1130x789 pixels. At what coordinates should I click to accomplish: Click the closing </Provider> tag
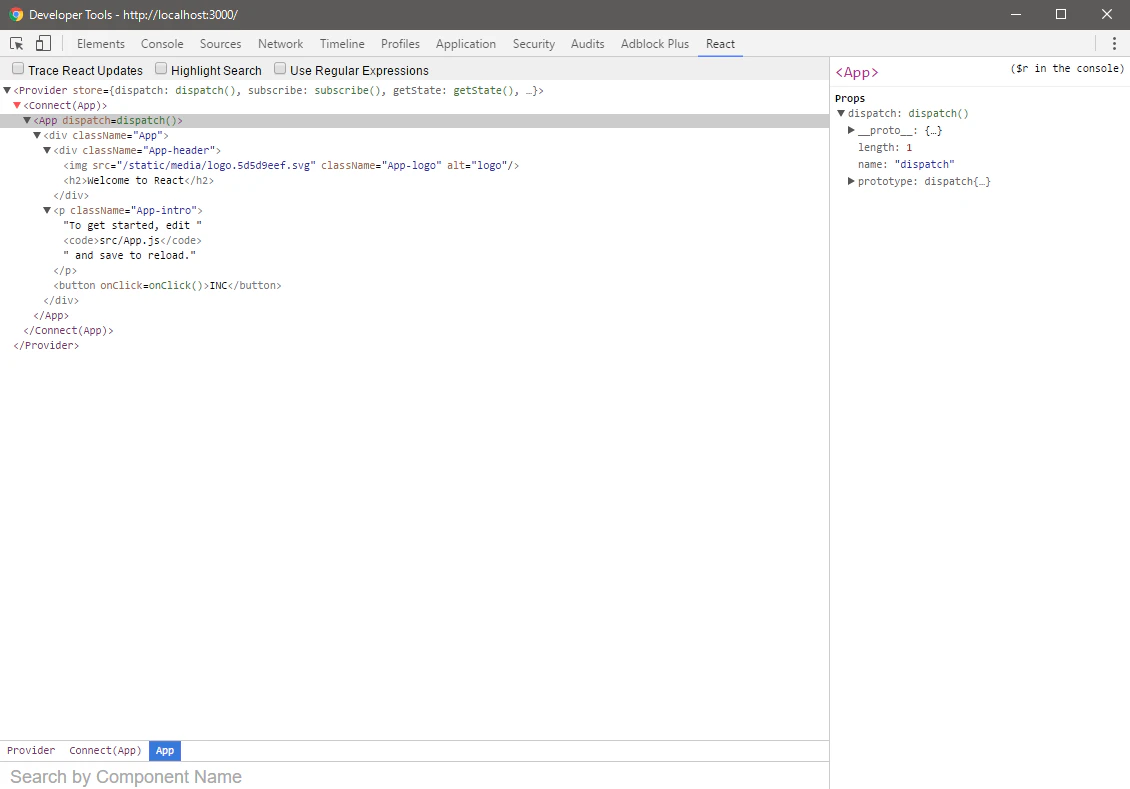coord(46,346)
